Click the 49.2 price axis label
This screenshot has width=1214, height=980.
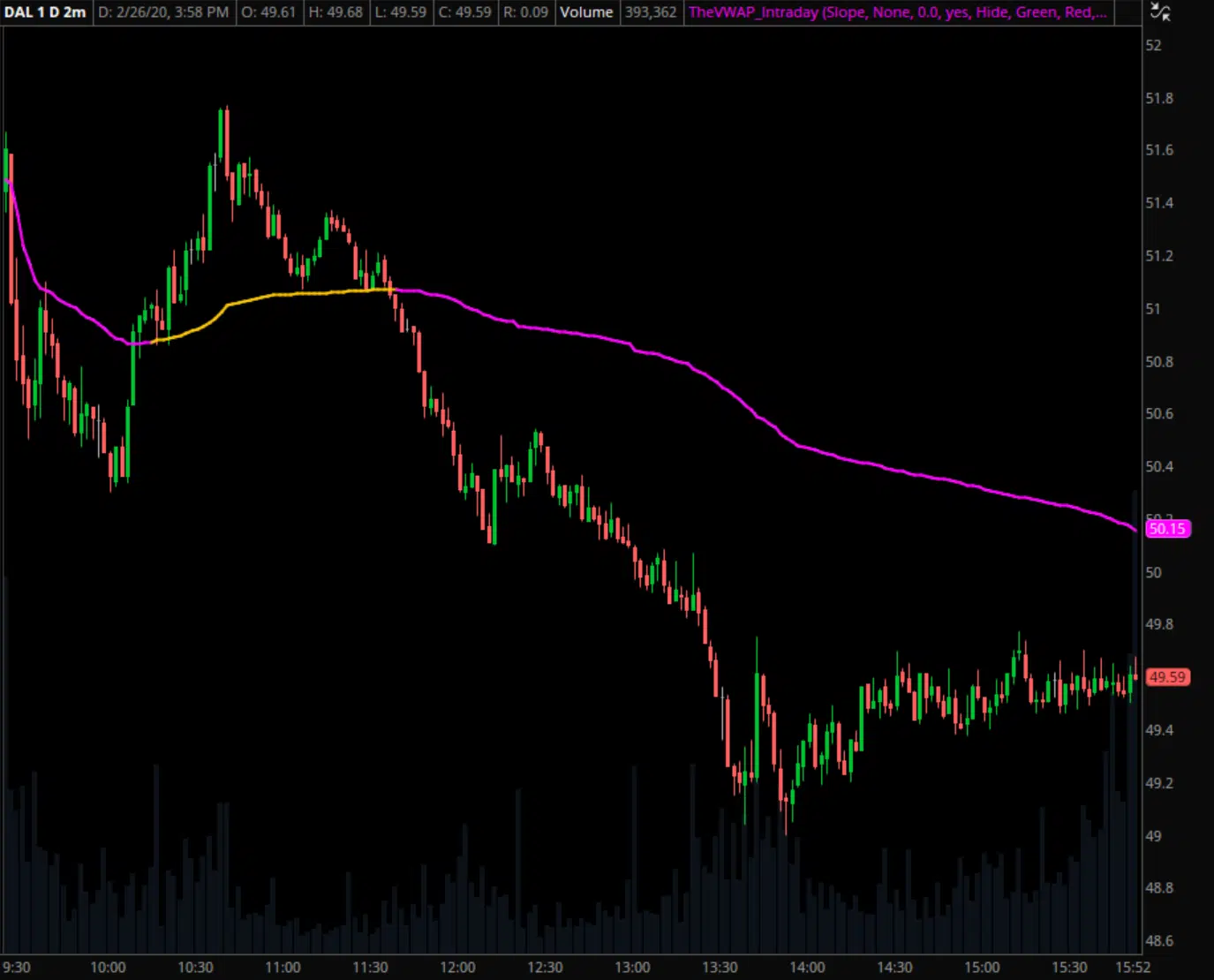click(x=1159, y=783)
